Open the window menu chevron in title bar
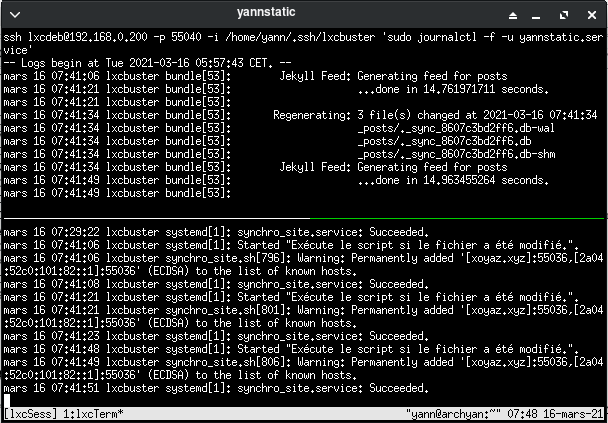The width and height of the screenshot is (608, 423). (16, 13)
